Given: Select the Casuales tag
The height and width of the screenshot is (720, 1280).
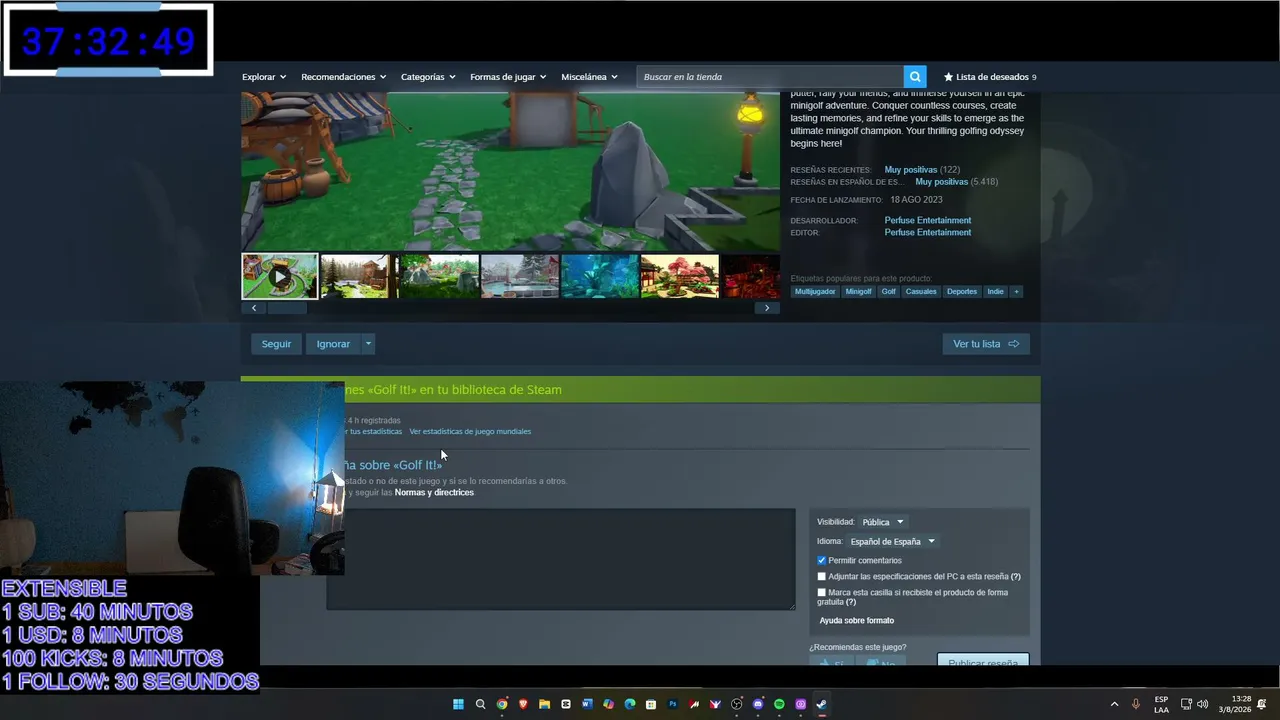Looking at the screenshot, I should [921, 291].
